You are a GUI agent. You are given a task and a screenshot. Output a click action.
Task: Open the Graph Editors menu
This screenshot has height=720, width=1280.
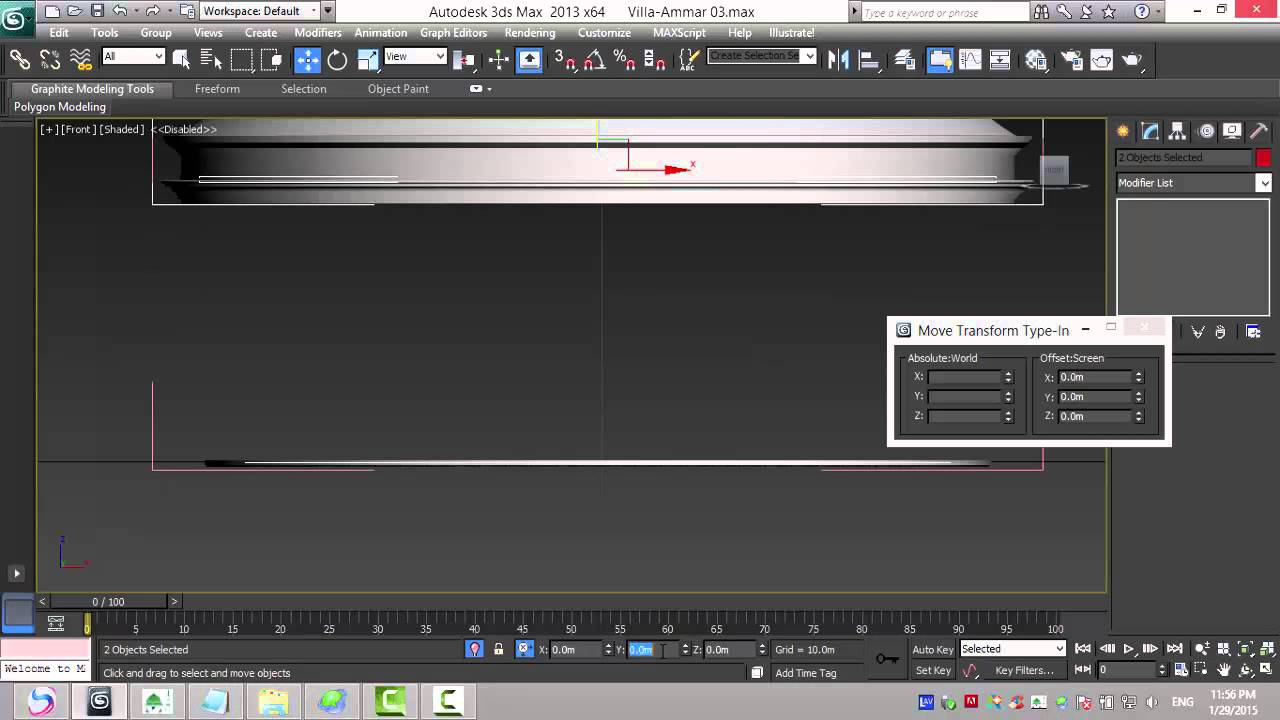coord(454,32)
